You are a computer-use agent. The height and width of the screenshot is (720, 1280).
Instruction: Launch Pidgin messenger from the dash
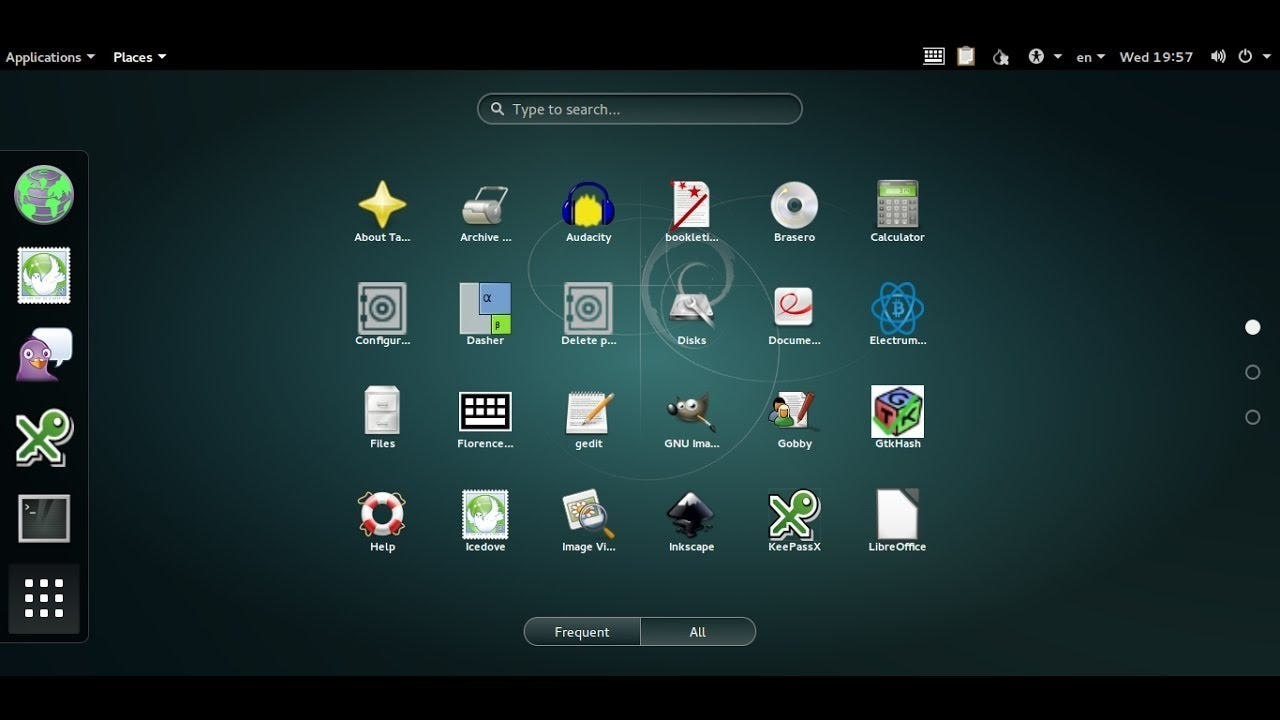(44, 355)
